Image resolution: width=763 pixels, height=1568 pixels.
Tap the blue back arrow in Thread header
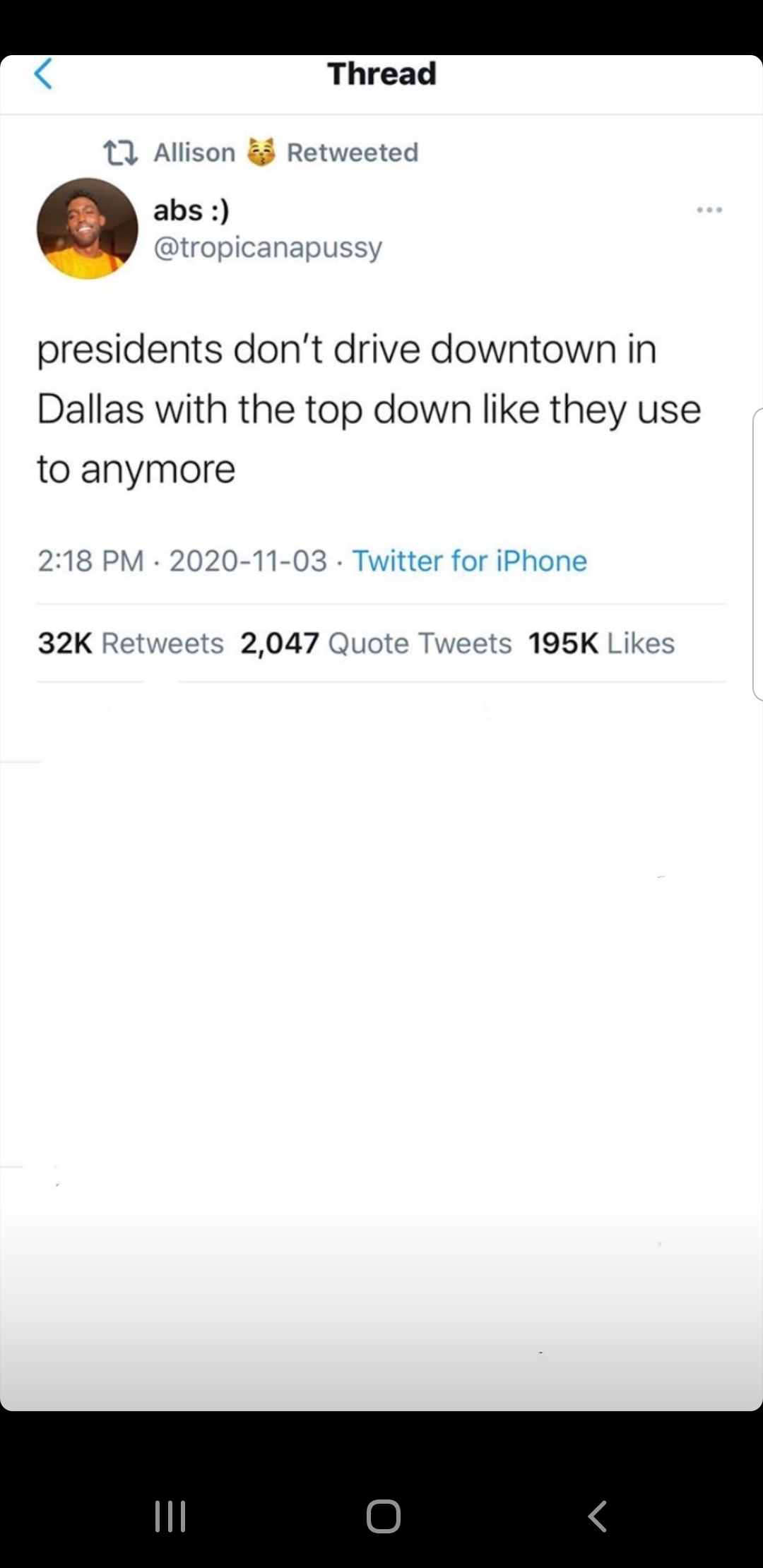pos(43,74)
